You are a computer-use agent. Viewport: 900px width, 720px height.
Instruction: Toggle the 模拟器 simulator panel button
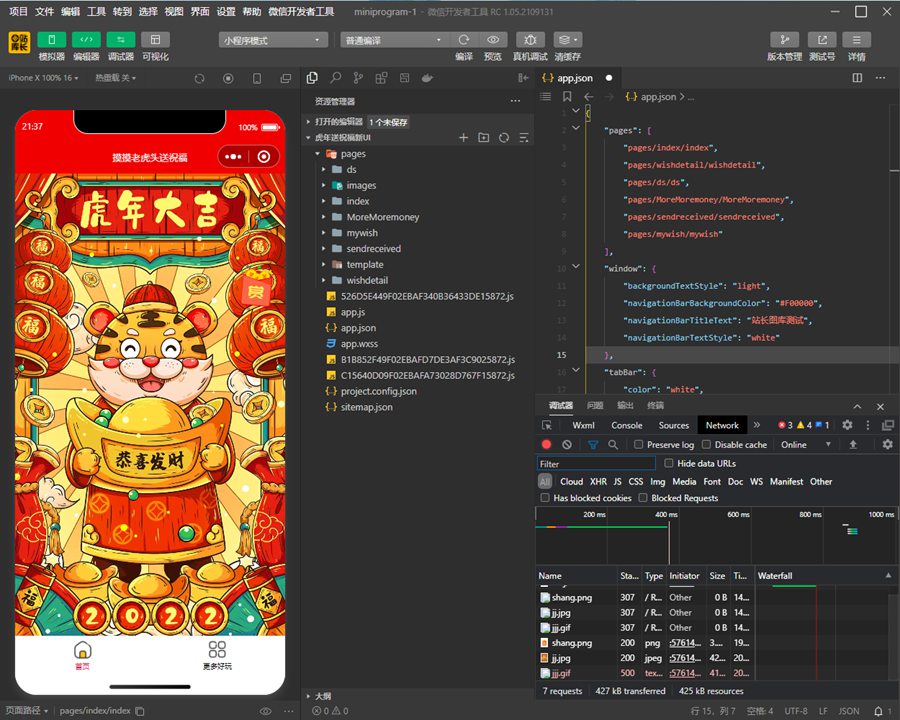pyautogui.click(x=52, y=40)
